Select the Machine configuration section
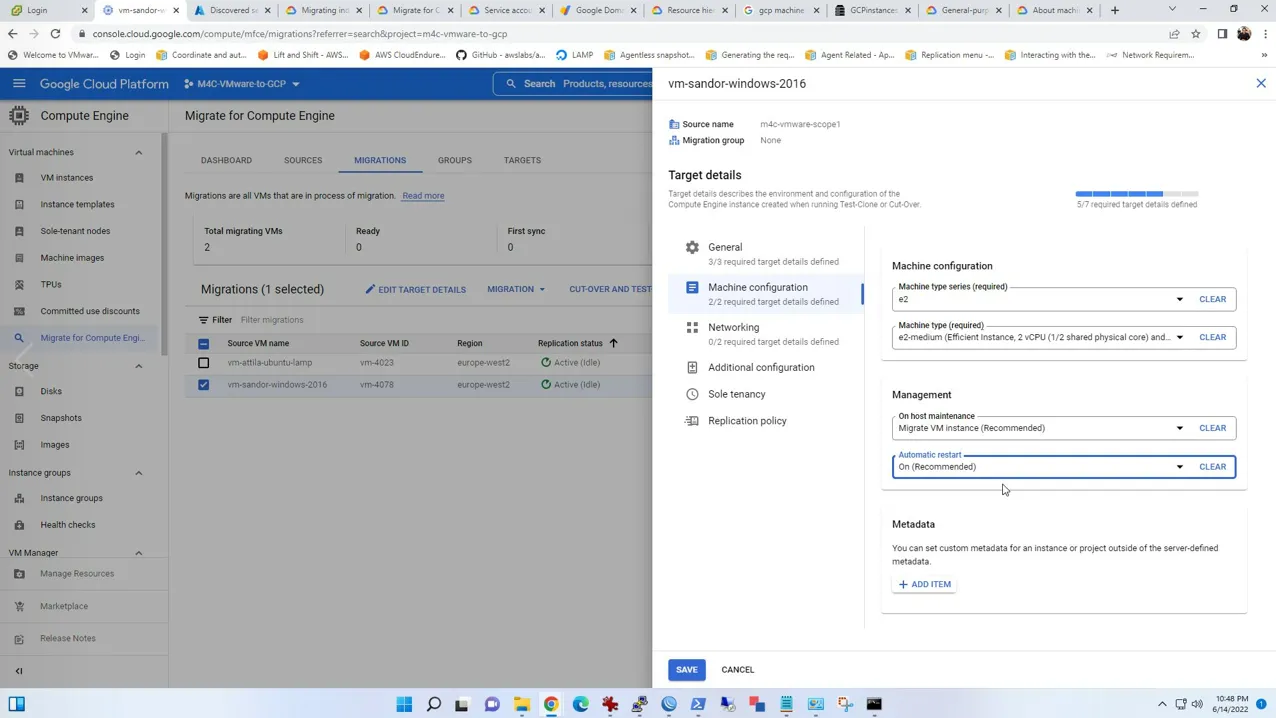The height and width of the screenshot is (718, 1276). tap(765, 294)
